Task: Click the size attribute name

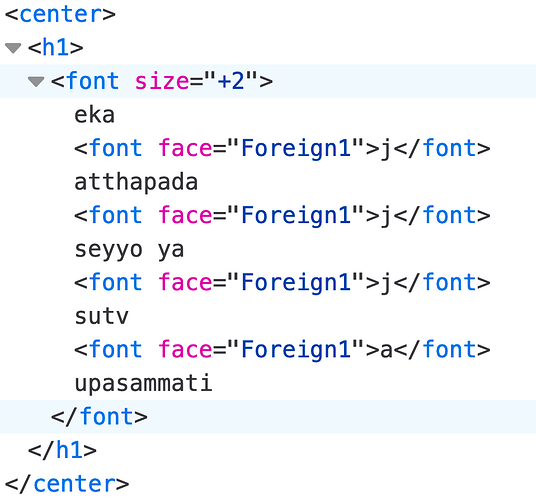Action: click(x=162, y=81)
